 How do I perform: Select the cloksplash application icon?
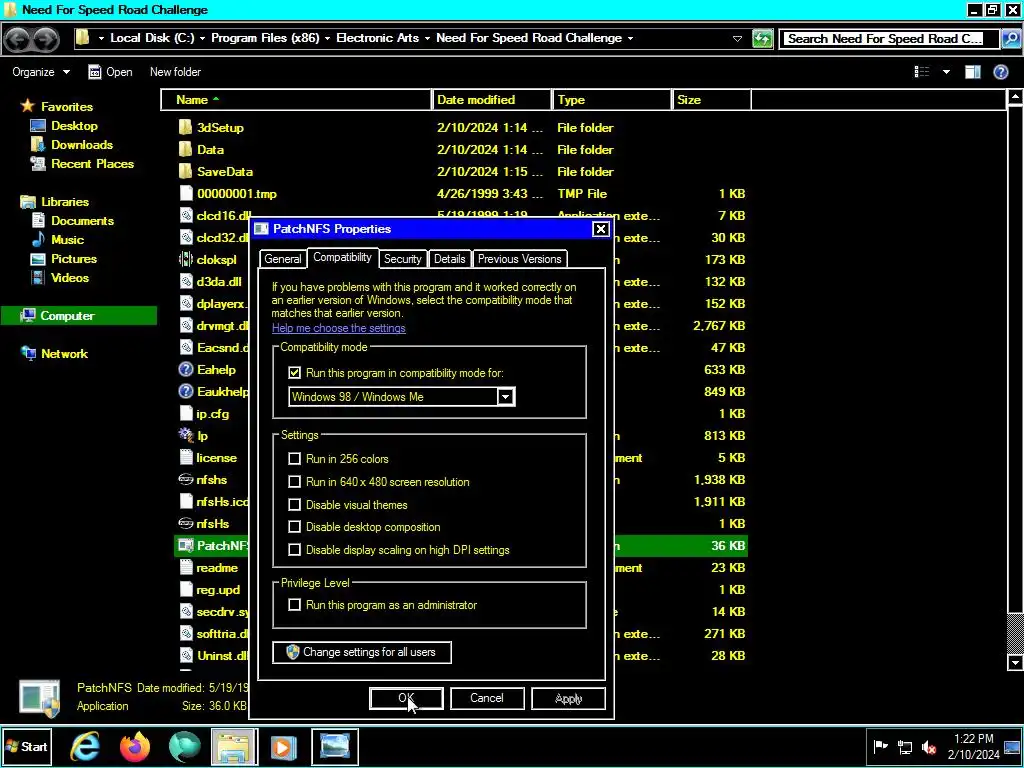point(185,259)
